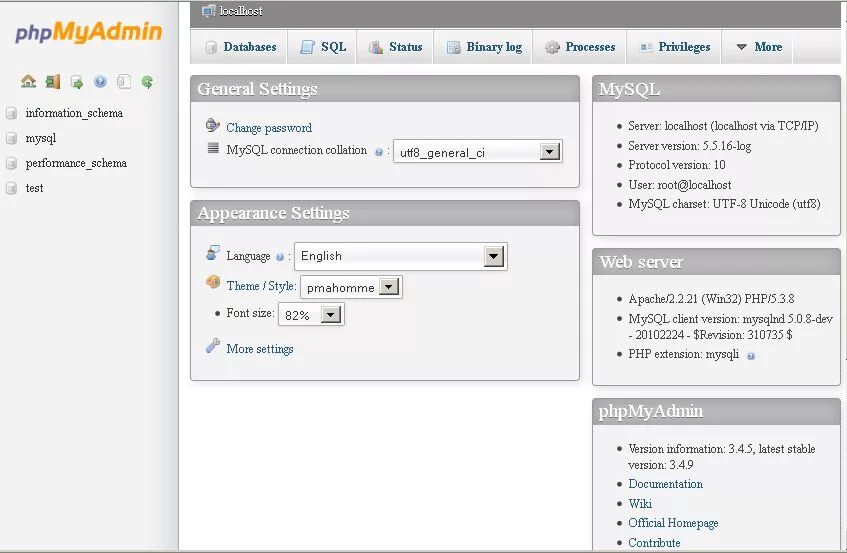Open help icon next to Language label

(280, 257)
